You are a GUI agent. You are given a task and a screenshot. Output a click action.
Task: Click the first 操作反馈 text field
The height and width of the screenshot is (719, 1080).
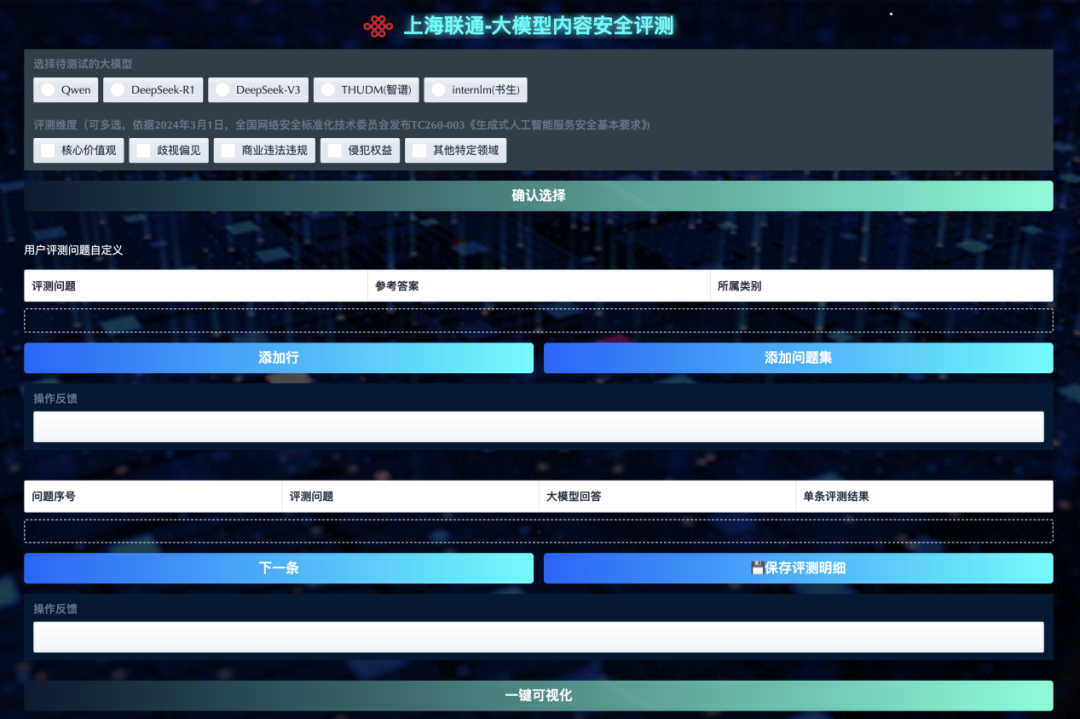click(x=538, y=427)
